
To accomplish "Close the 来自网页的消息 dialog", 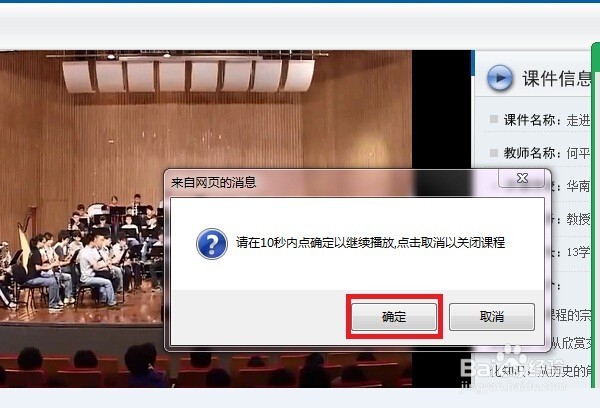I will [522, 178].
